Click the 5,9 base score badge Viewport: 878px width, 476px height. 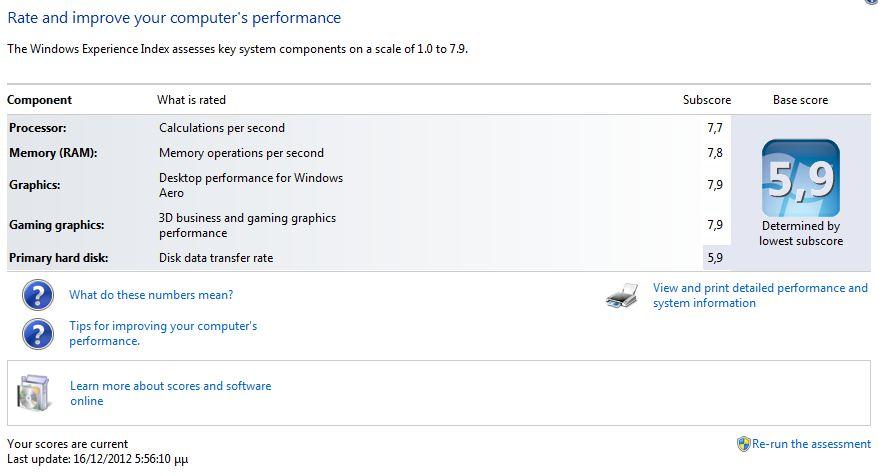pos(801,178)
